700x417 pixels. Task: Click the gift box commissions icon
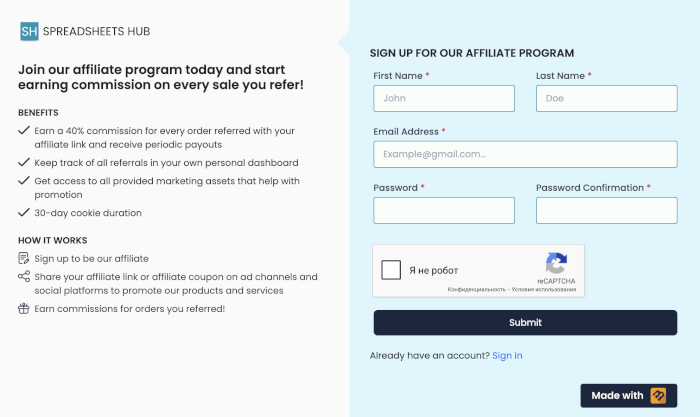[x=24, y=308]
